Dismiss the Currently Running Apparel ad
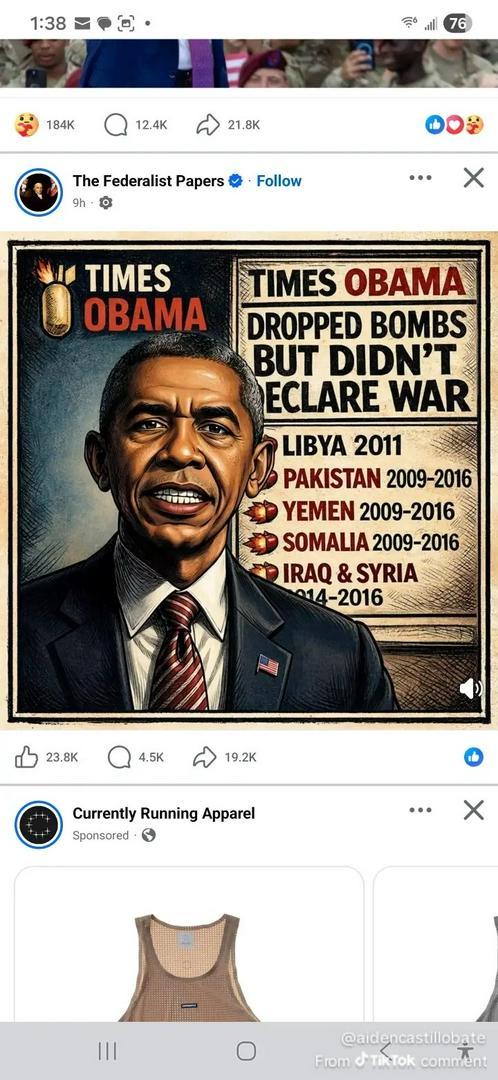Viewport: 498px width, 1080px height. click(x=474, y=810)
